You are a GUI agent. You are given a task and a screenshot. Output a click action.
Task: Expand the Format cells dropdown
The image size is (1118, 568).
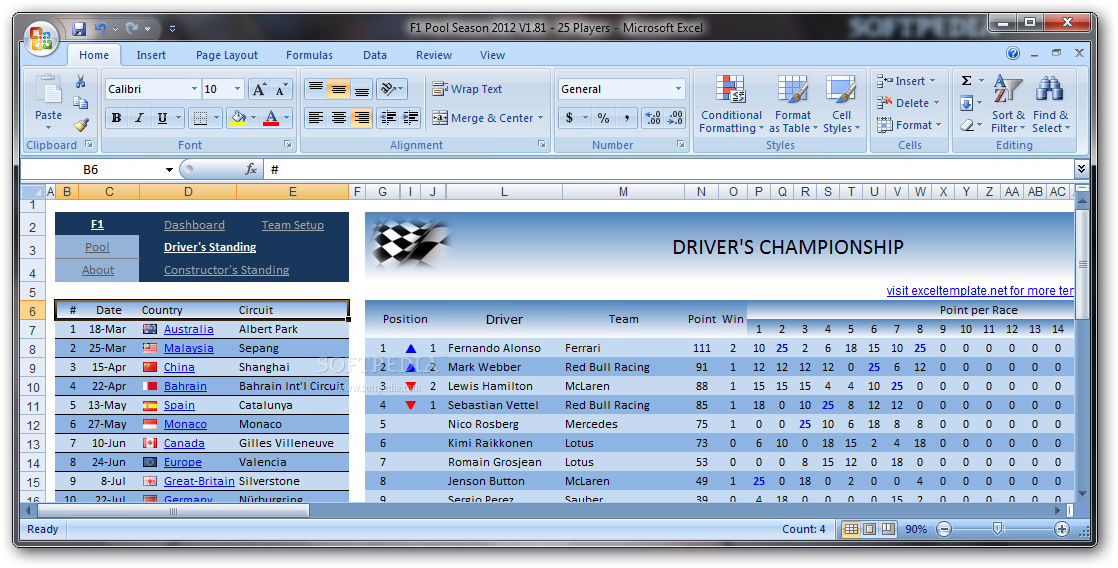[938, 125]
